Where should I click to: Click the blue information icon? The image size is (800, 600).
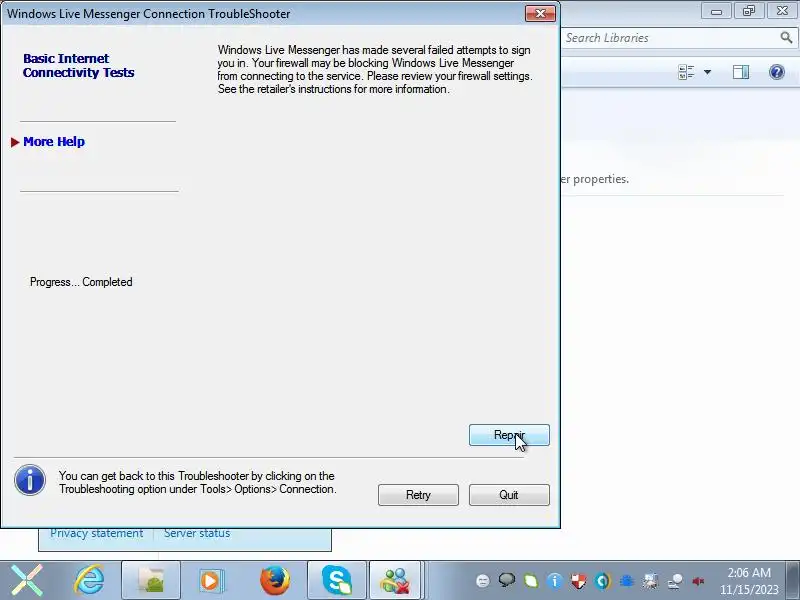point(30,480)
